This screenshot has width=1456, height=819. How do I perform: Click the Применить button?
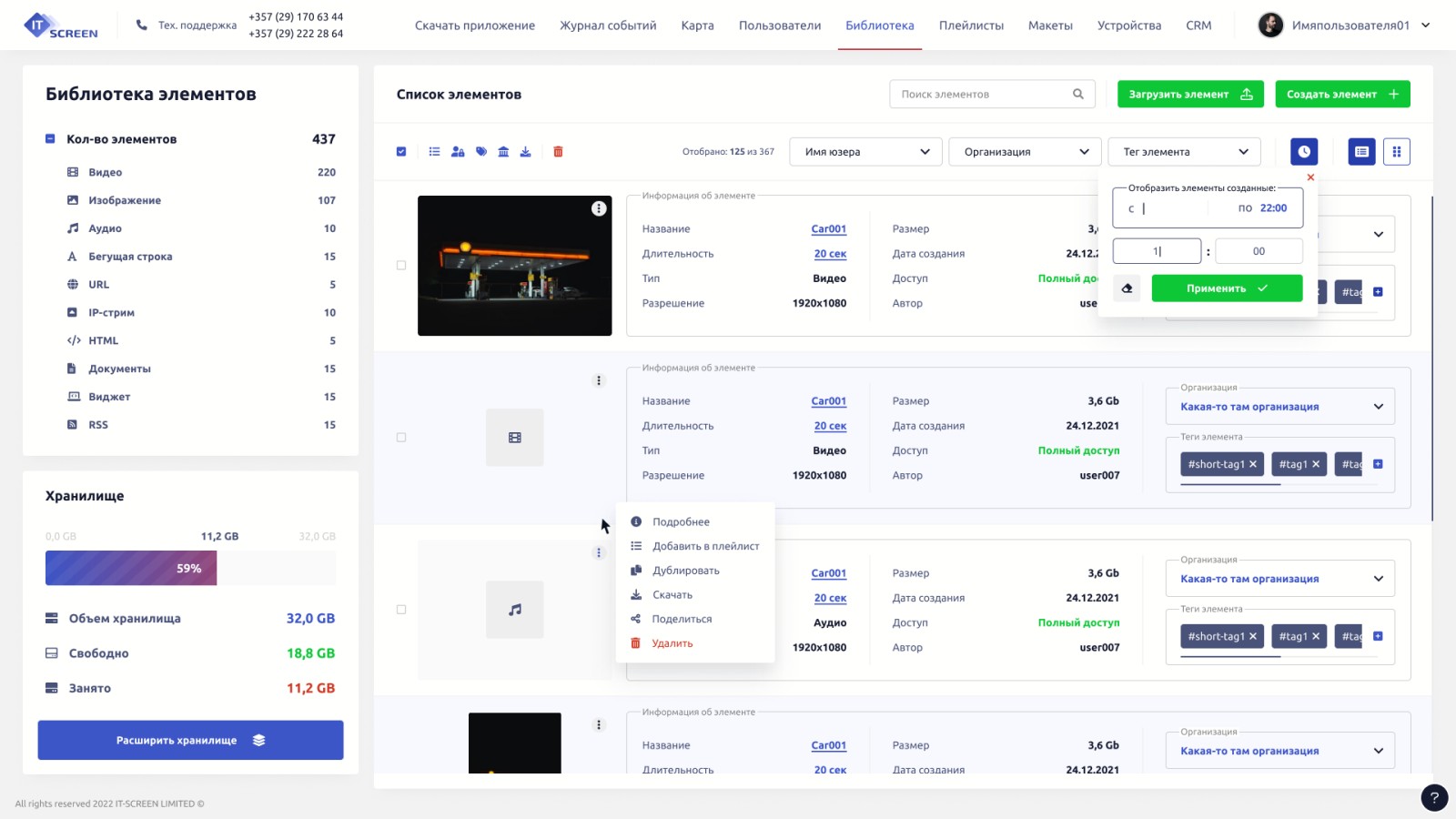[1226, 288]
